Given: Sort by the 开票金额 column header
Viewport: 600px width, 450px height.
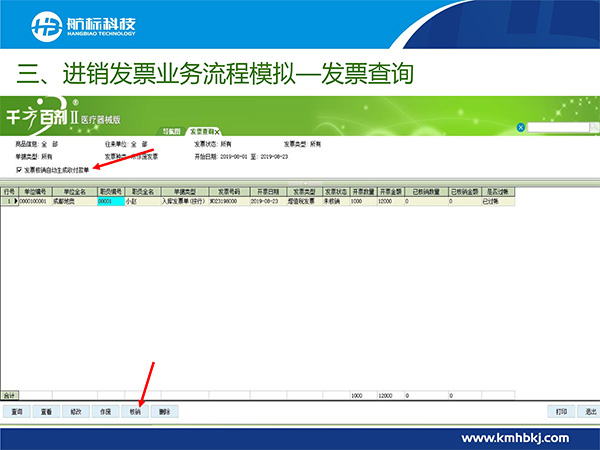Looking at the screenshot, I should pos(391,192).
